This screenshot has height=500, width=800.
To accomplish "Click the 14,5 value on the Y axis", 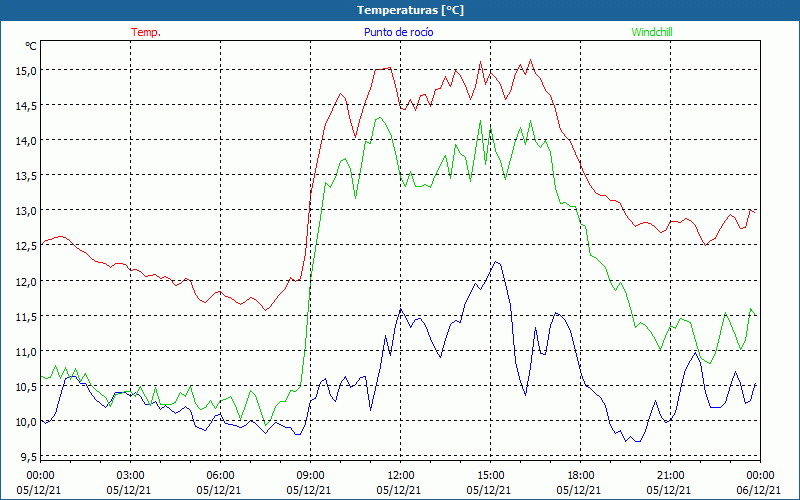I will (26, 106).
